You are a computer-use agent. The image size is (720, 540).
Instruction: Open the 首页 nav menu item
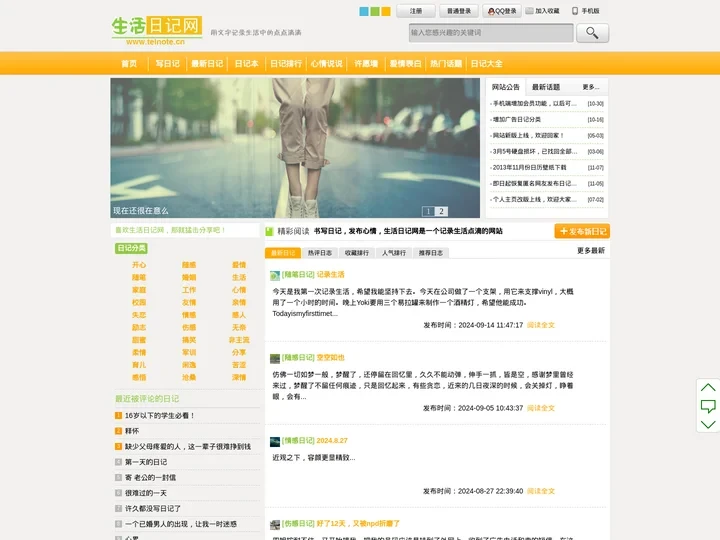[x=129, y=63]
